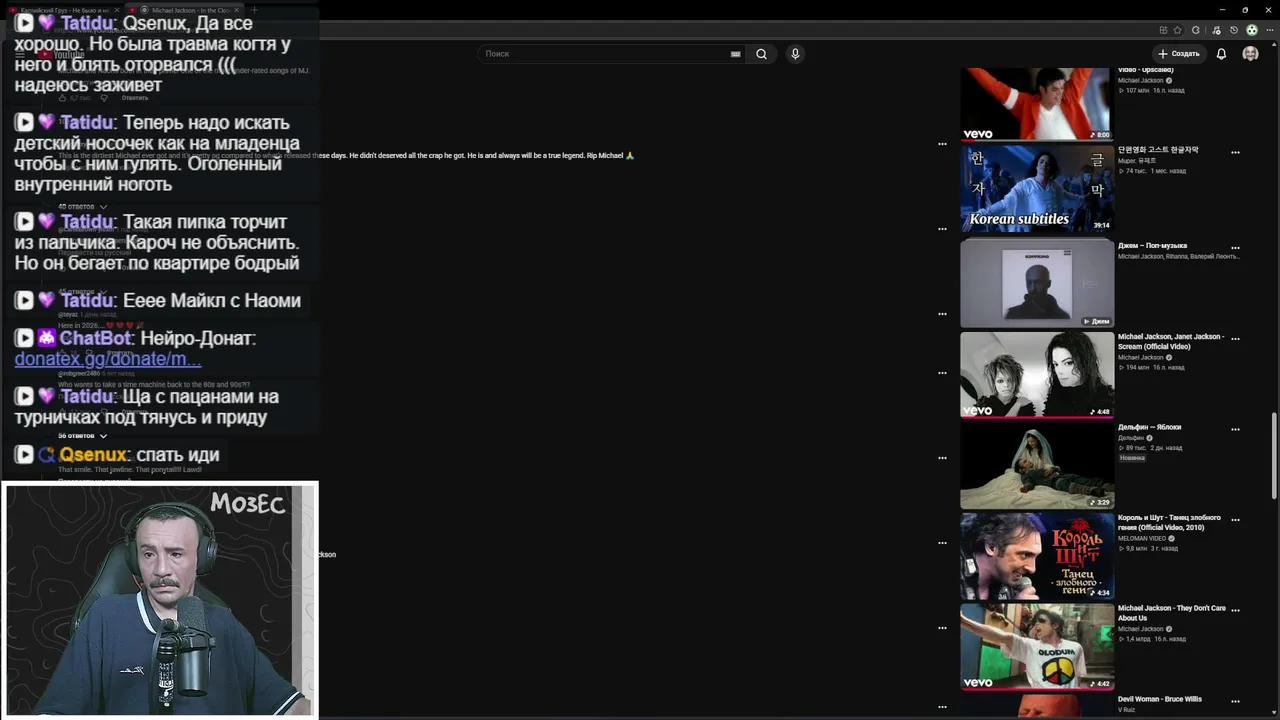Open options for 'Дельфин — Яблоки' video
Viewport: 1280px width, 720px height.
click(x=1235, y=429)
